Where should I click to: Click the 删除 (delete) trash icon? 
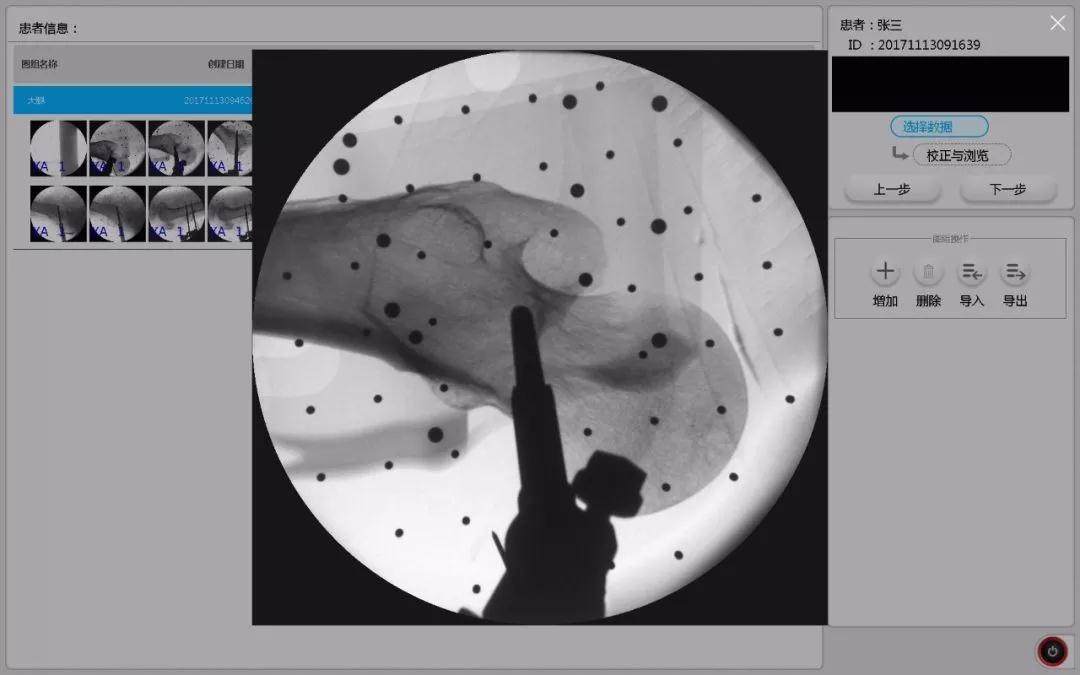(x=928, y=272)
